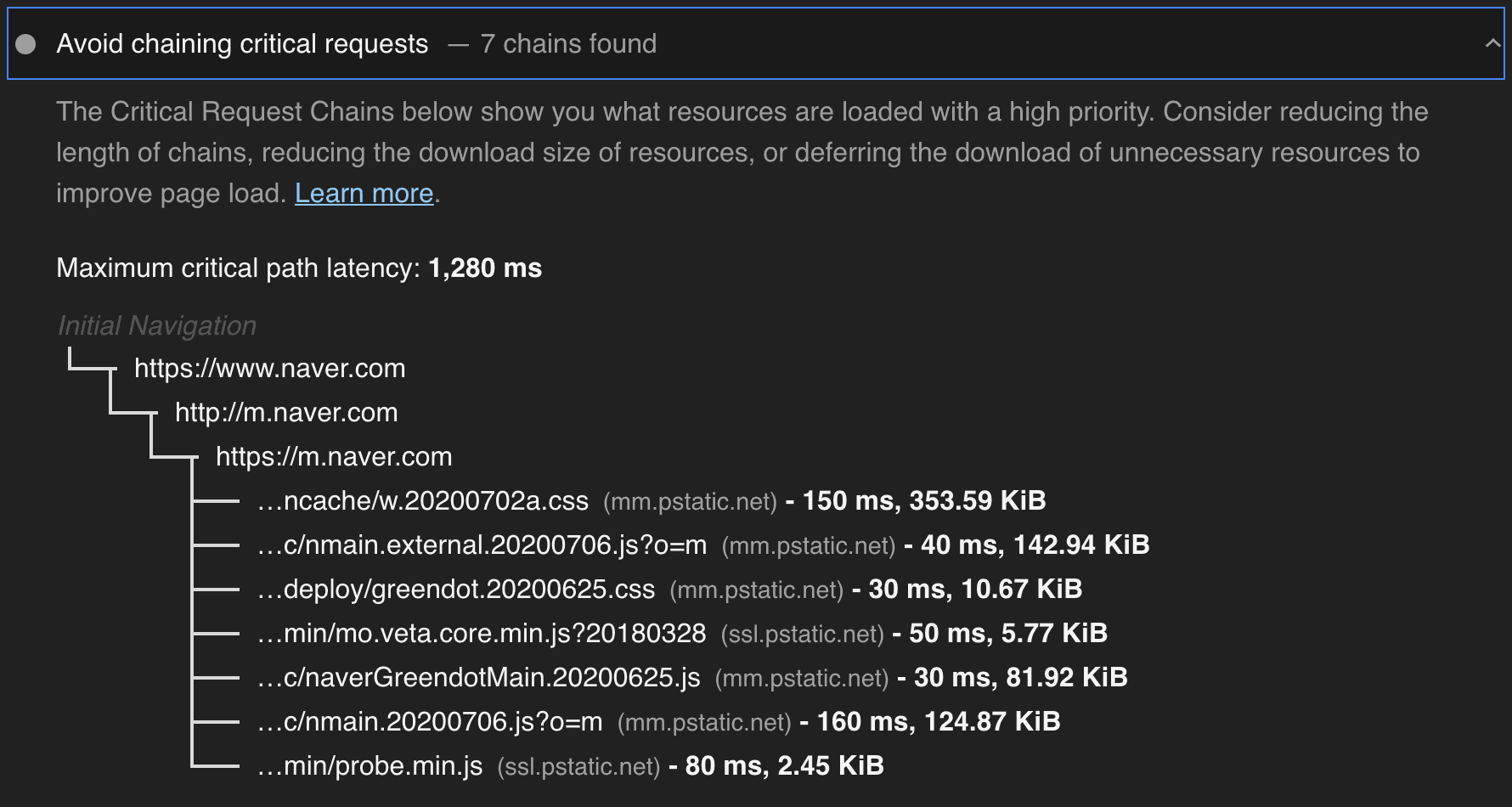Image resolution: width=1512 pixels, height=807 pixels.
Task: Click the gray audit status circle icon
Action: click(x=26, y=44)
